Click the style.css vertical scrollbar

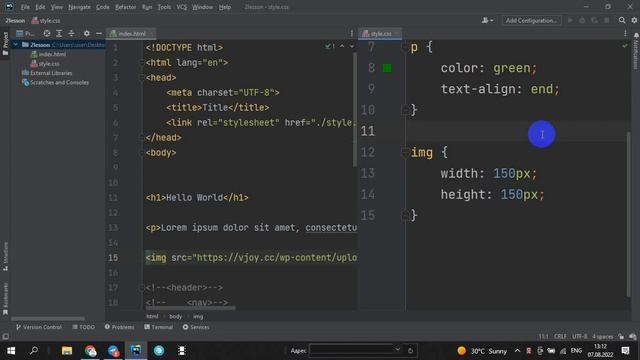629,214
